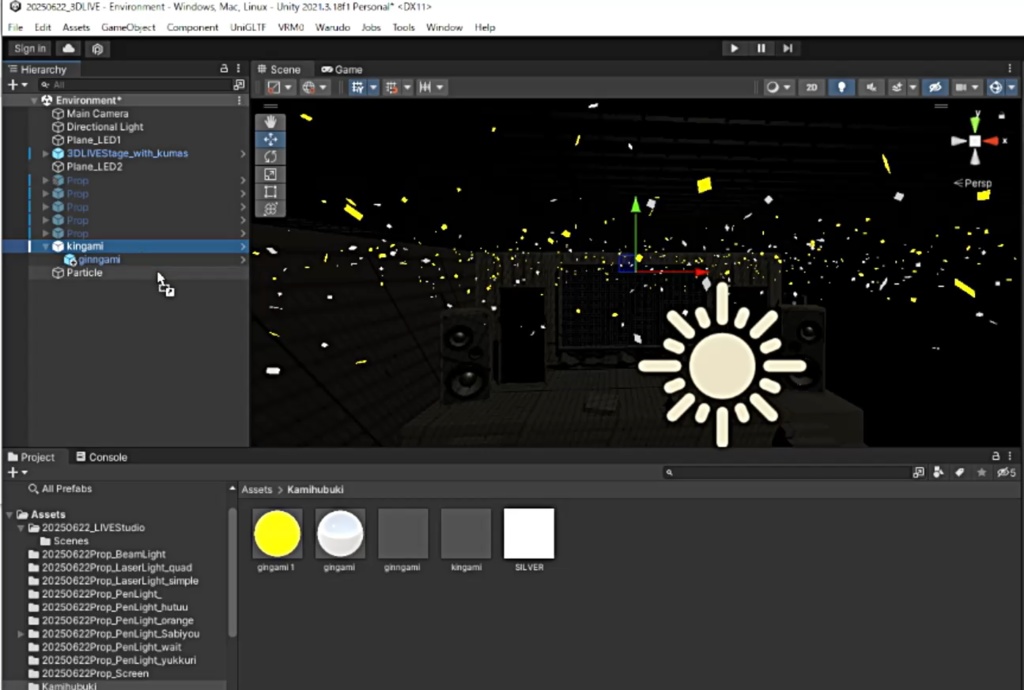The width and height of the screenshot is (1024, 690).
Task: Switch to the Console tab
Action: tap(102, 457)
